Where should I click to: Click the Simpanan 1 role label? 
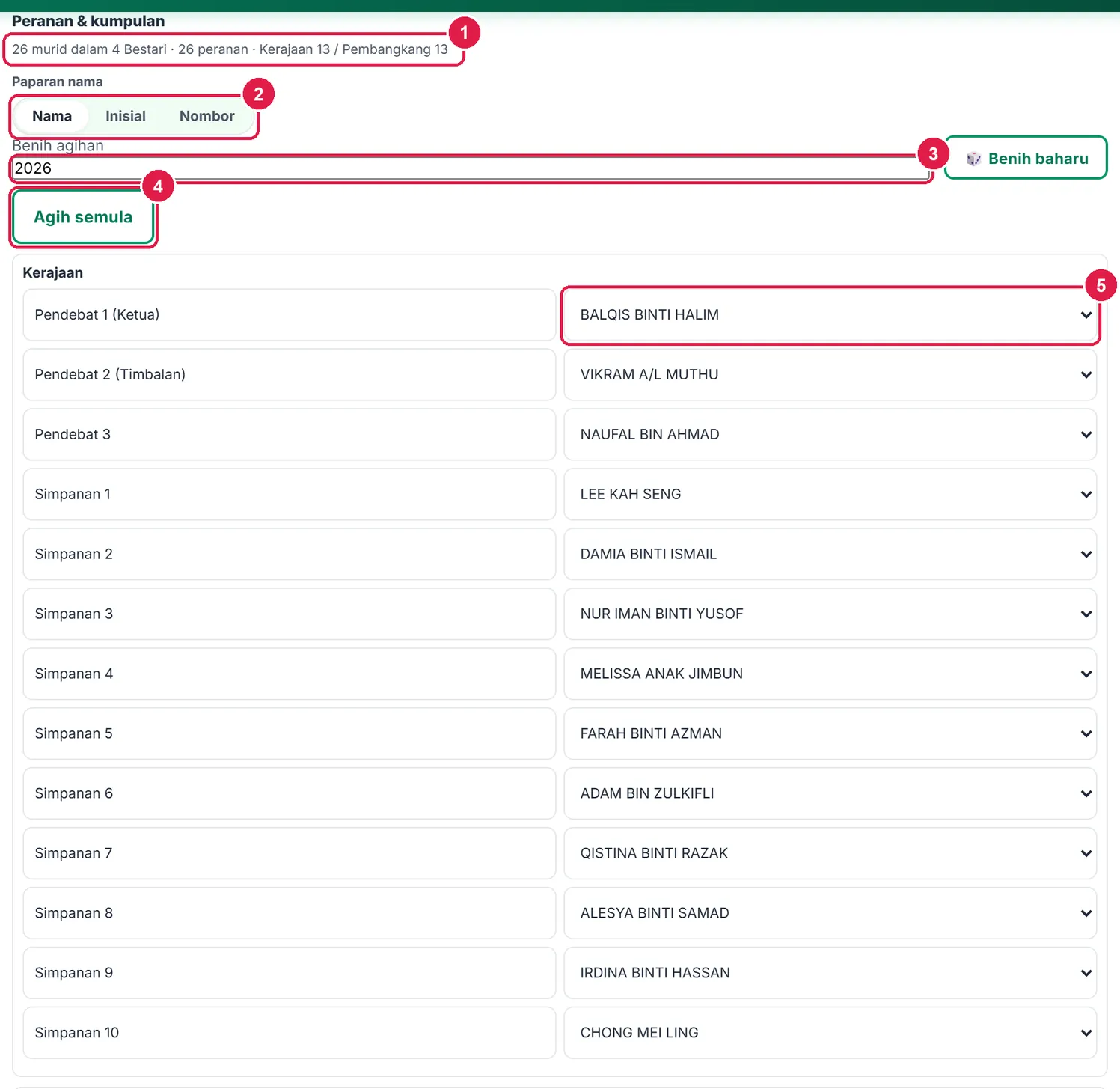pyautogui.click(x=289, y=495)
